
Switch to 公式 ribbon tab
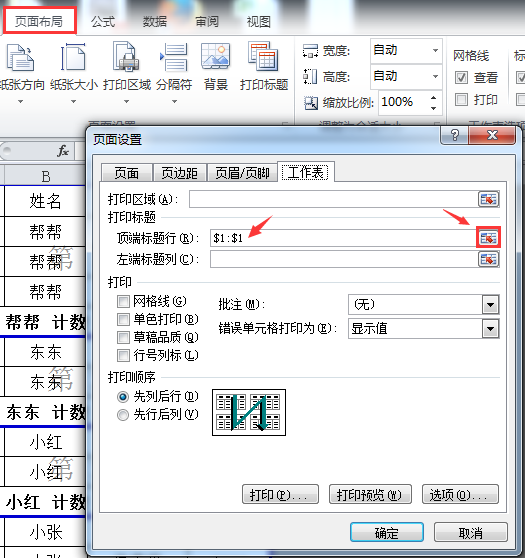[x=103, y=22]
